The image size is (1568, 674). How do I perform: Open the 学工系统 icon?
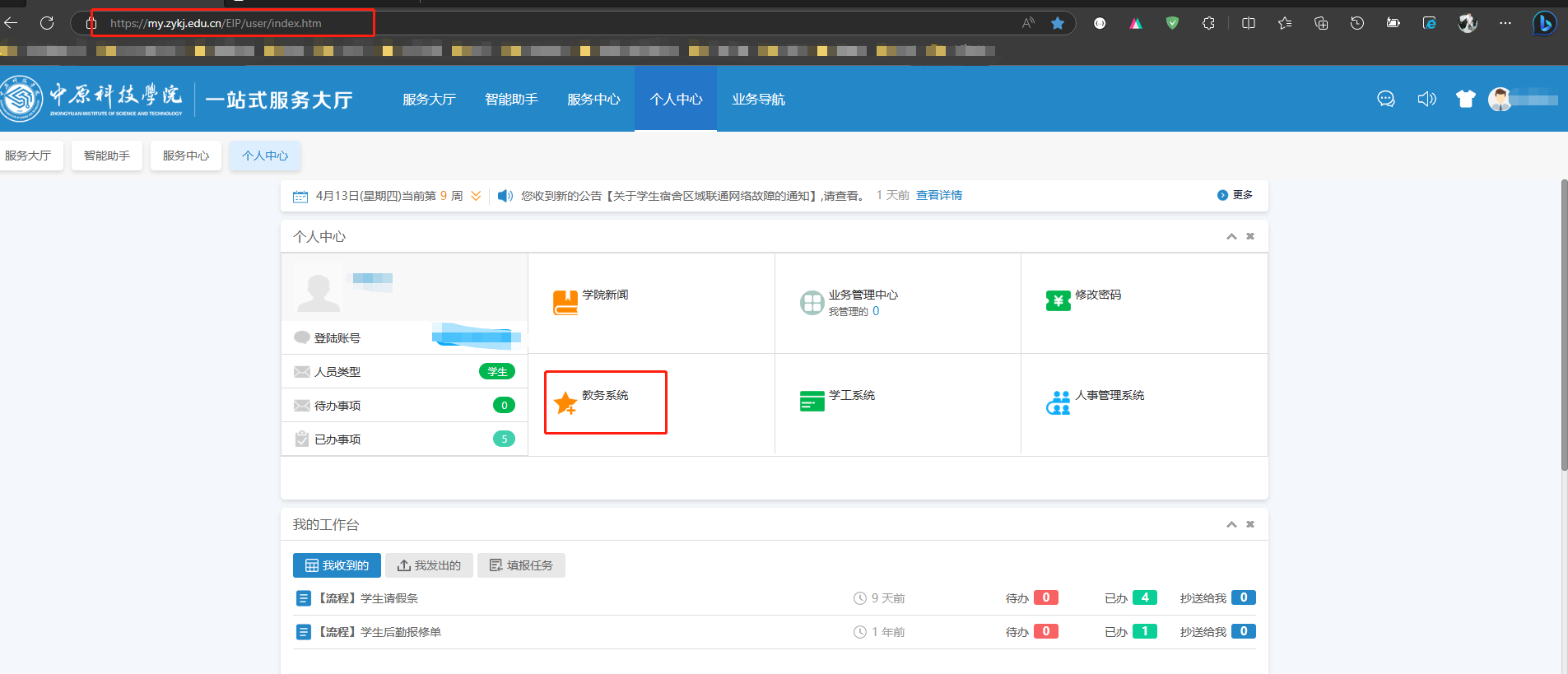(x=812, y=401)
